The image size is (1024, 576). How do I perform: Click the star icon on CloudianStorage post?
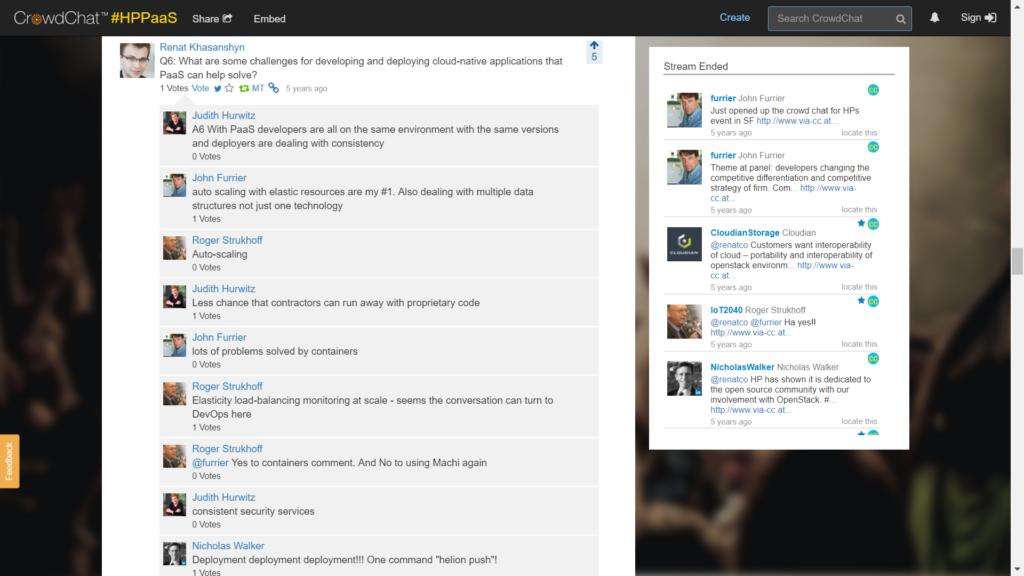[861, 224]
